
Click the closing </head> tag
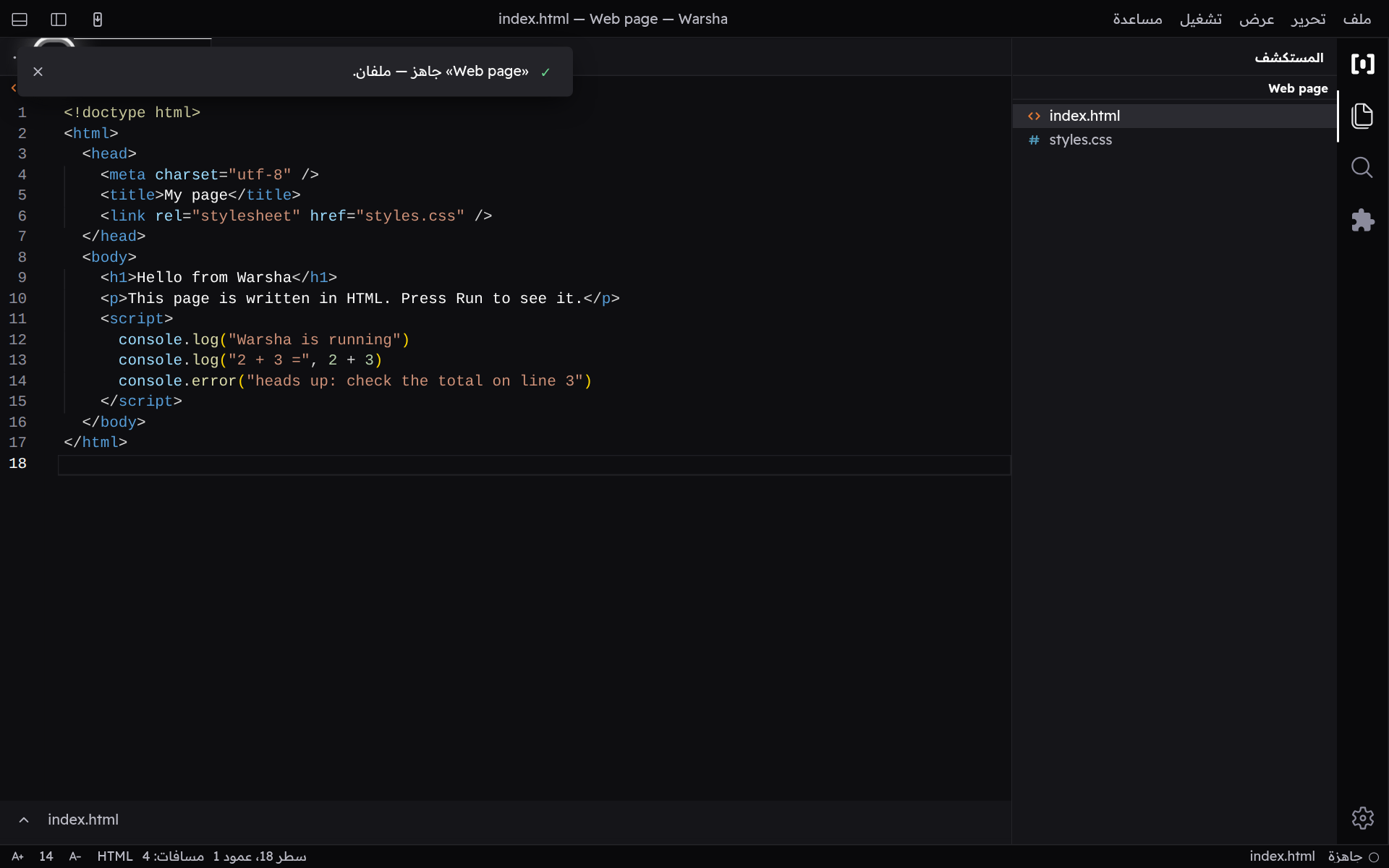pyautogui.click(x=114, y=237)
